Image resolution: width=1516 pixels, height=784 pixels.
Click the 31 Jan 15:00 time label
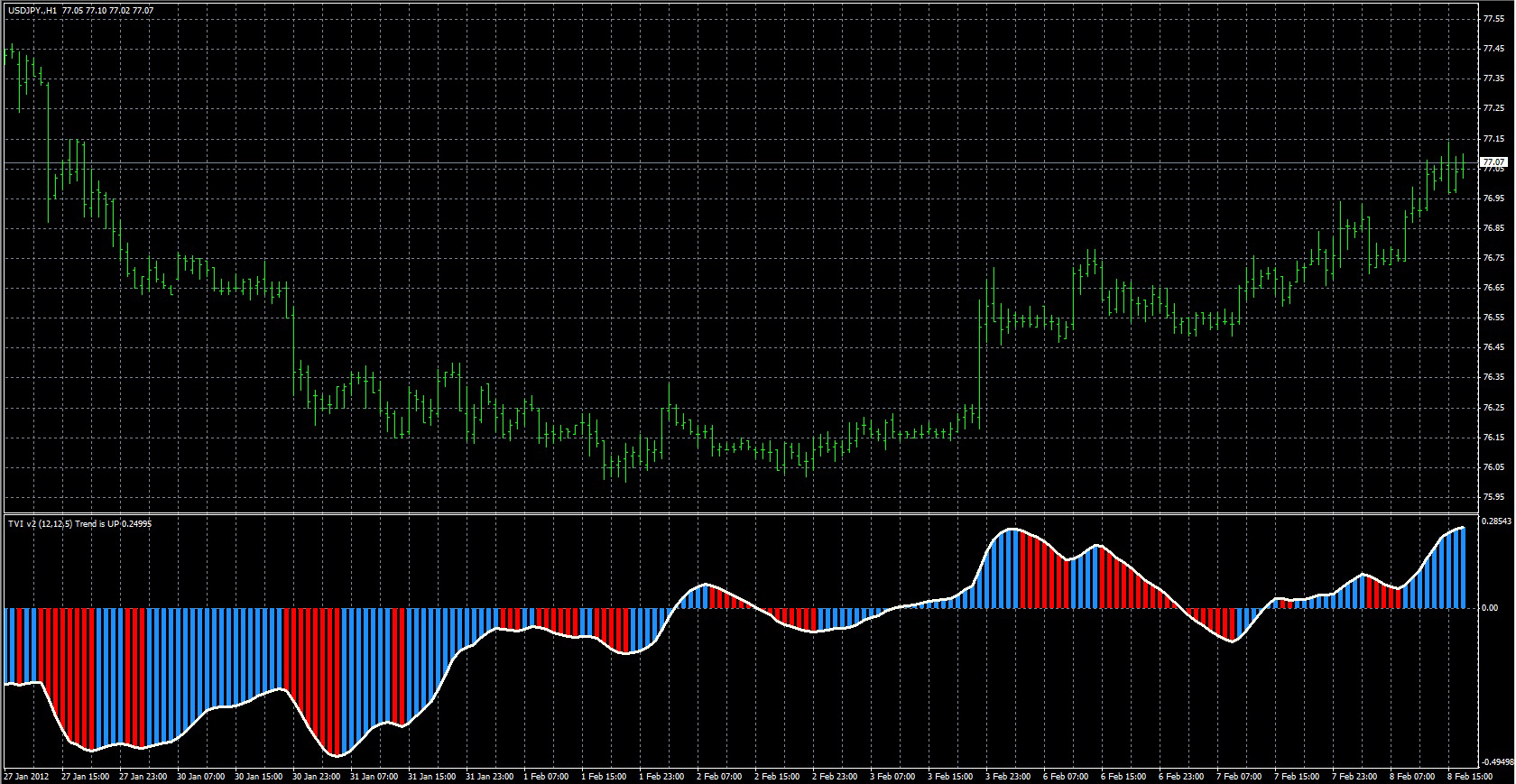click(430, 777)
